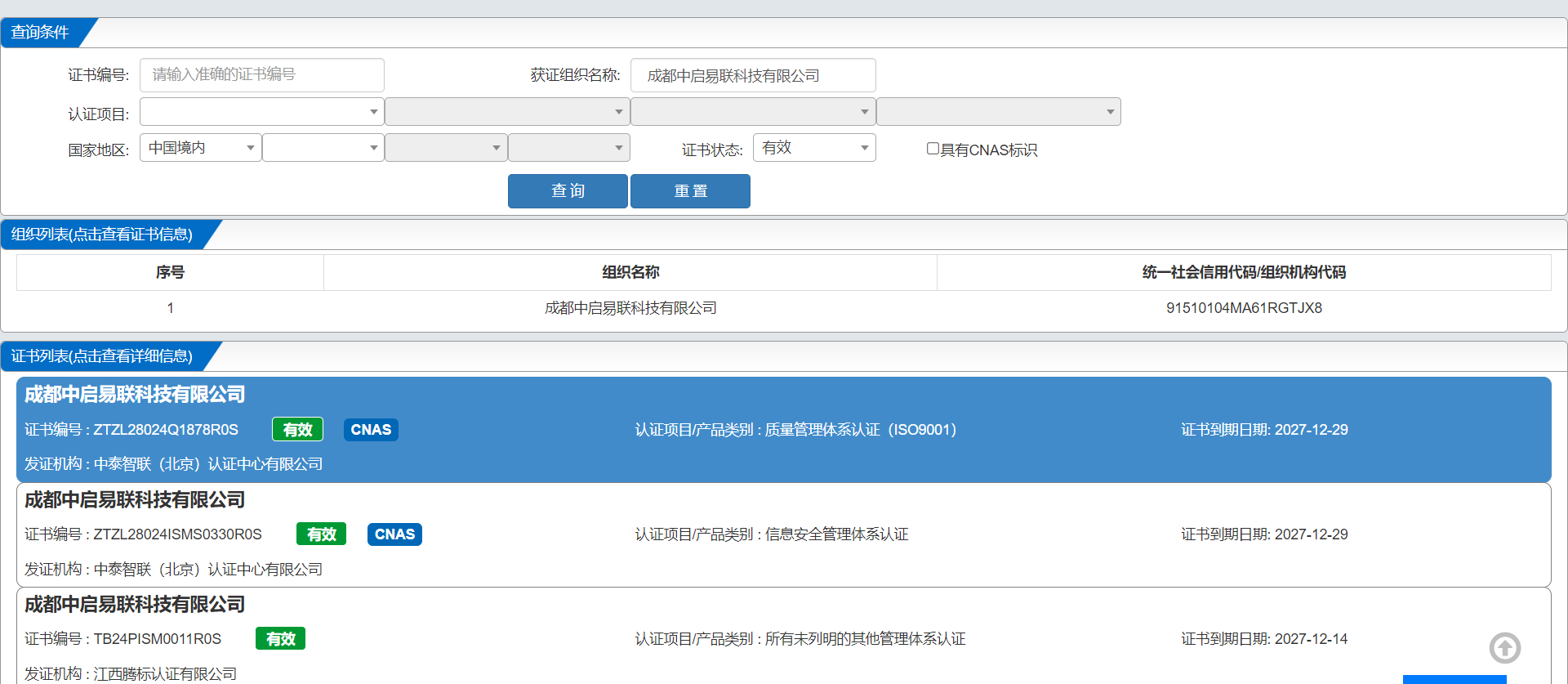Click the company title of the ISMS certificate card

pyautogui.click(x=135, y=500)
